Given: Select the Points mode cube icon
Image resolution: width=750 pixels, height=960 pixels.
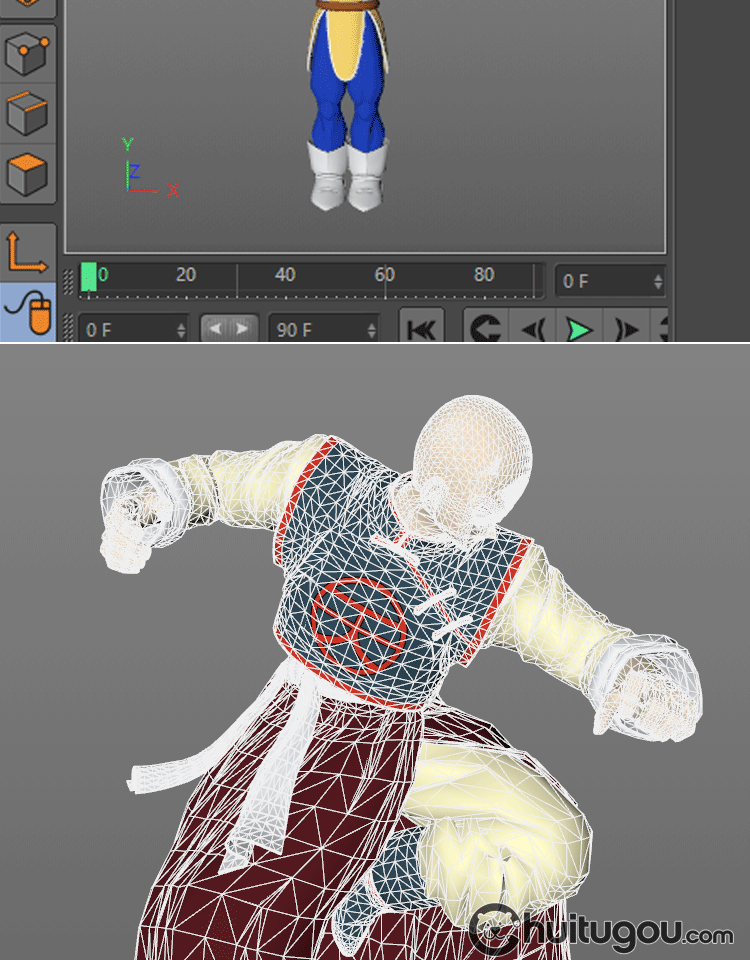Looking at the screenshot, I should pyautogui.click(x=27, y=54).
